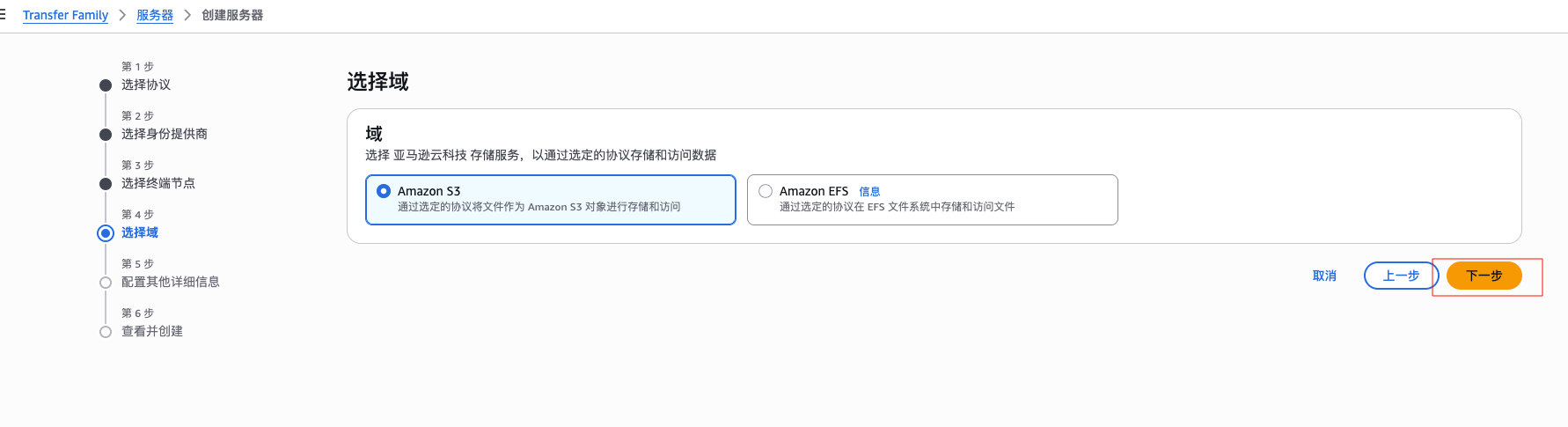This screenshot has width=1568, height=427.
Task: Click the 上一步 button
Action: tap(1402, 276)
